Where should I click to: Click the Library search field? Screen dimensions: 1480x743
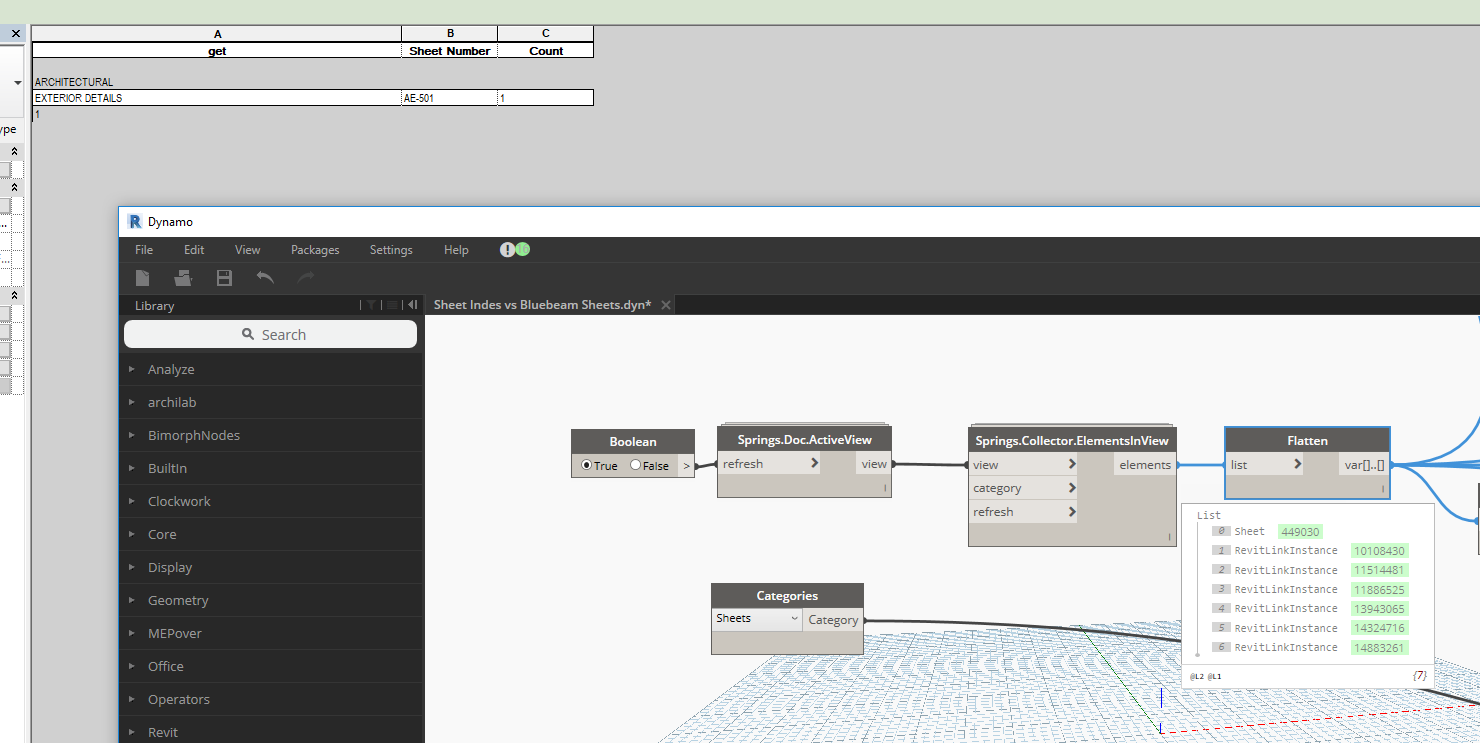(x=270, y=335)
